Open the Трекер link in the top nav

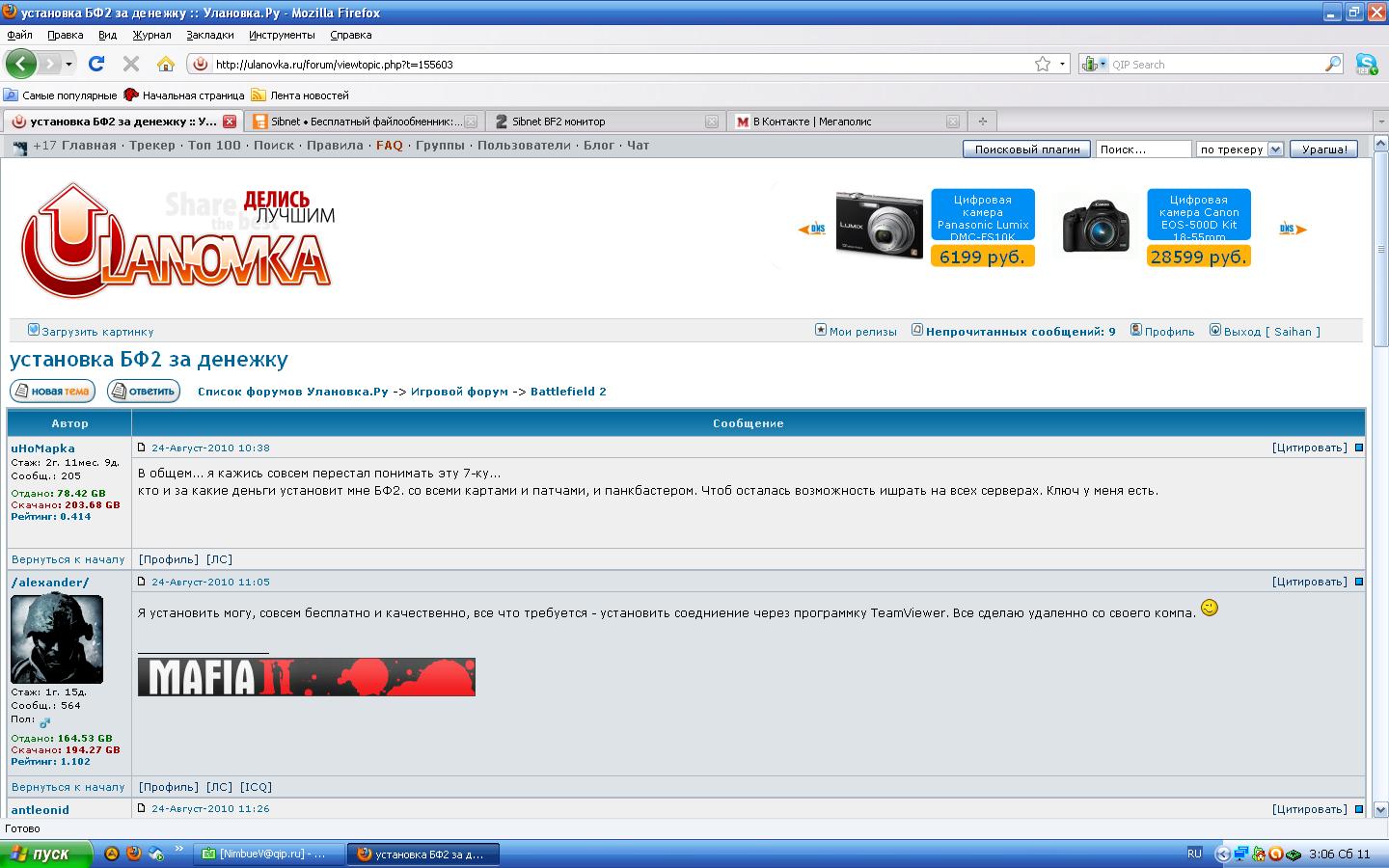(x=152, y=146)
